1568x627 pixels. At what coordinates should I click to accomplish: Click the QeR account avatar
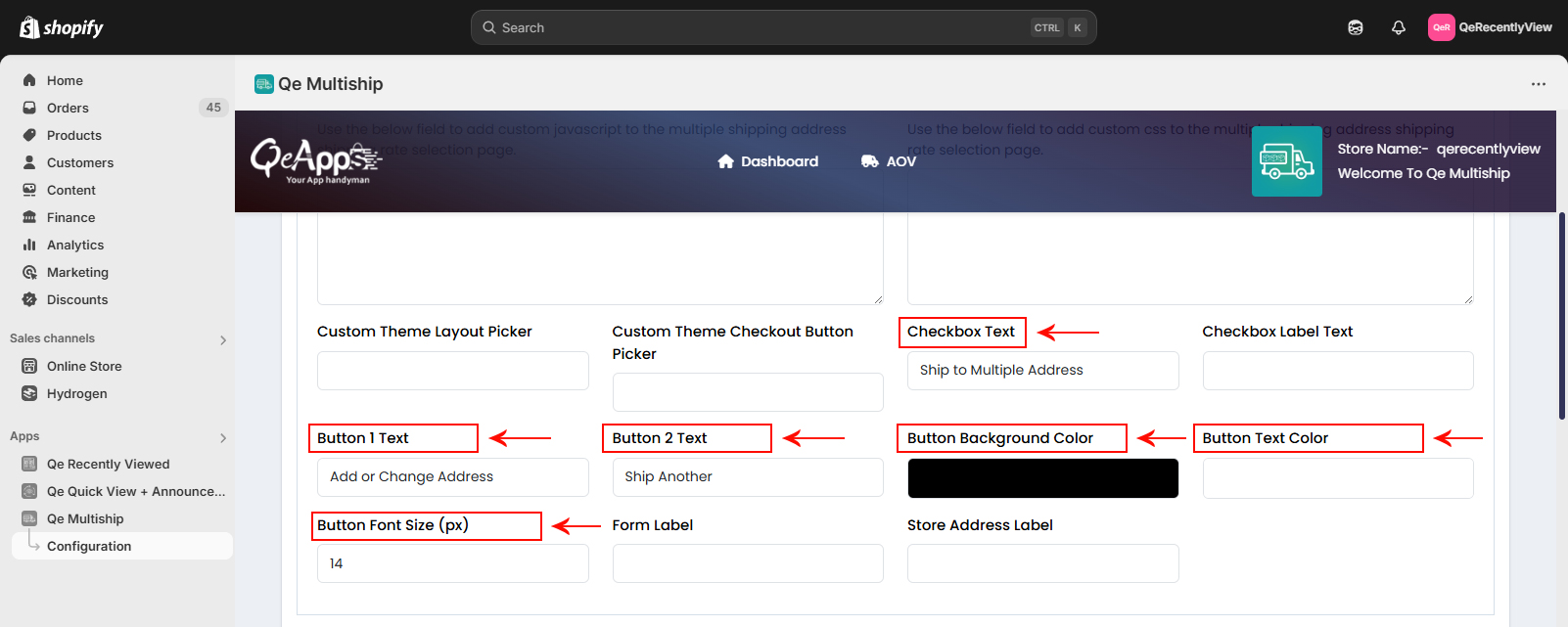coord(1441,27)
